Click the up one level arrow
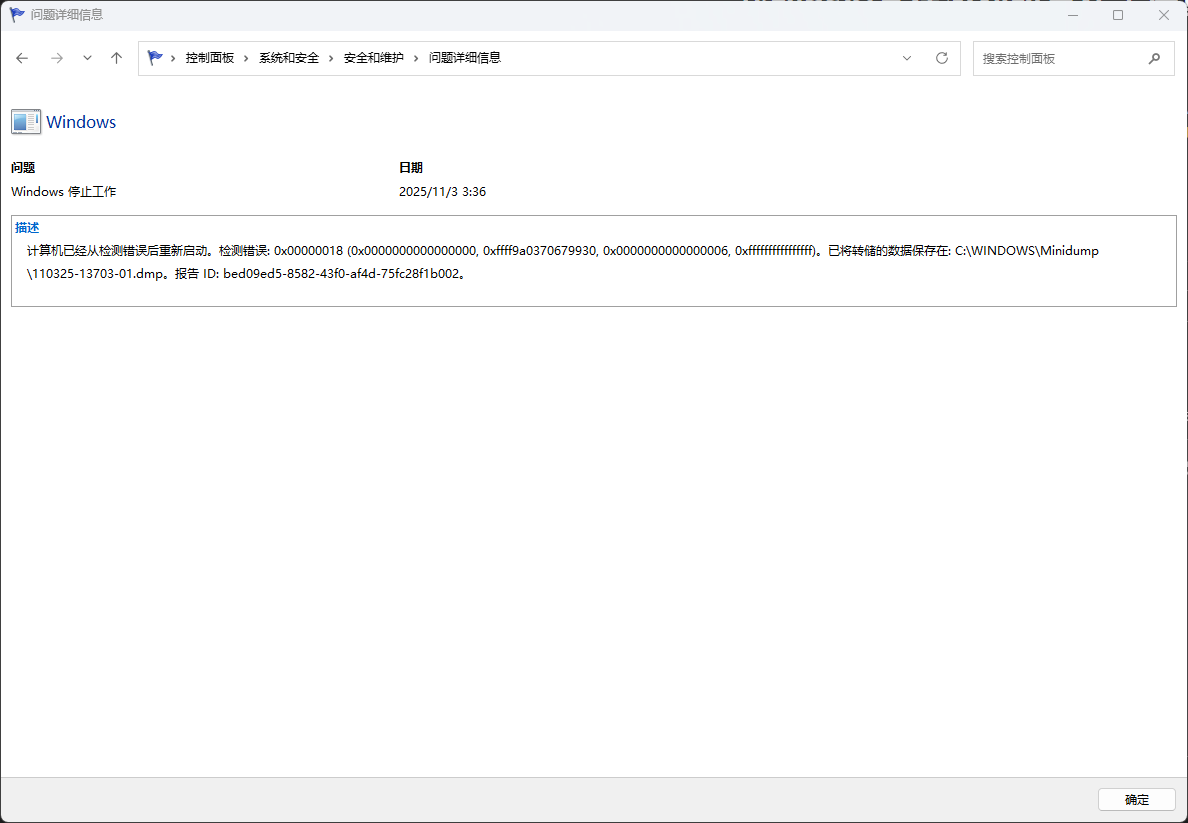 (x=116, y=58)
